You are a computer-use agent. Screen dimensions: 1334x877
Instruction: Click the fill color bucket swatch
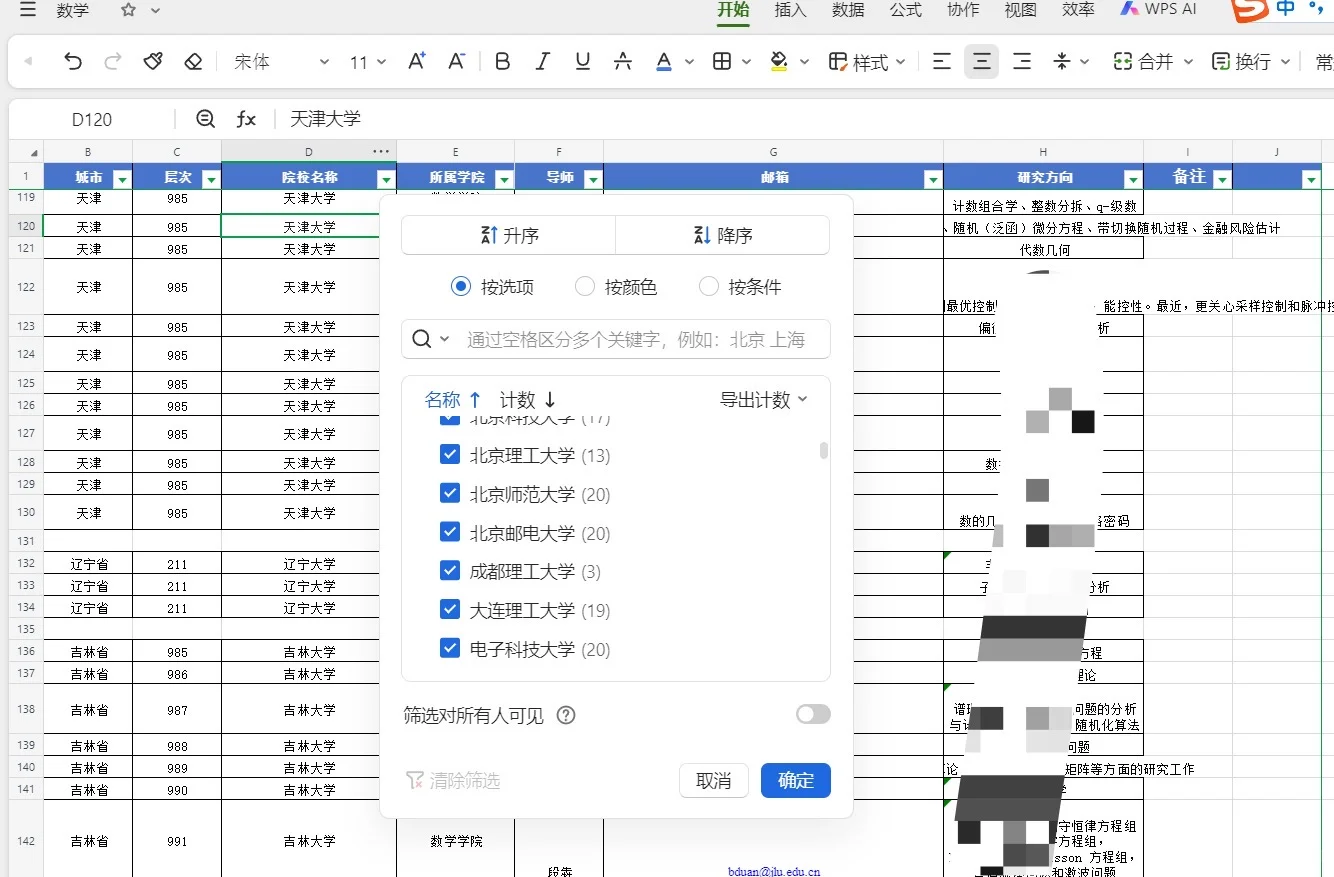[779, 62]
